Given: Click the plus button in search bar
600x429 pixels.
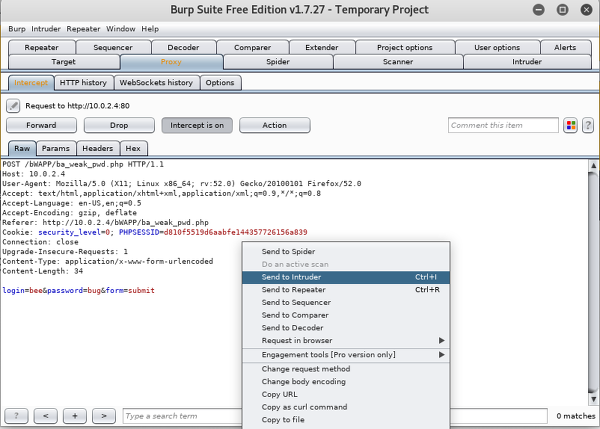Looking at the screenshot, I should click(75, 416).
